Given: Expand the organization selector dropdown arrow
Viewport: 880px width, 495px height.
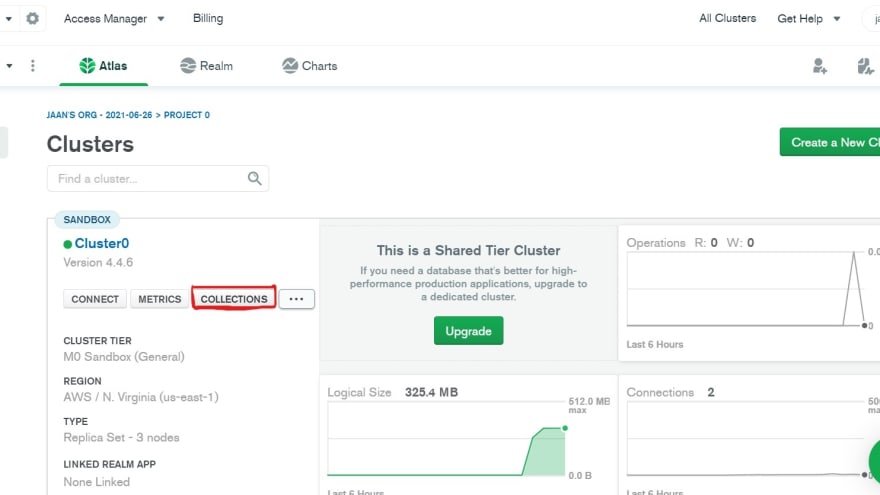Looking at the screenshot, I should click(x=8, y=19).
